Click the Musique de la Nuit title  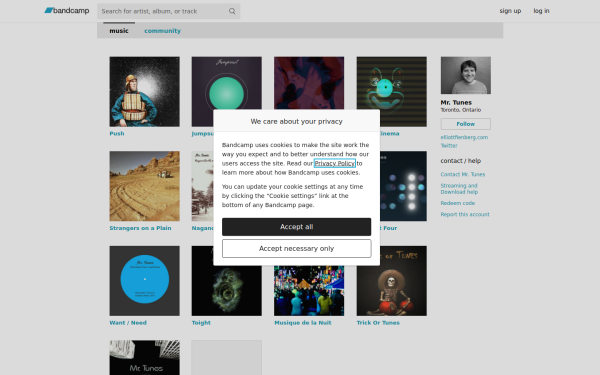[303, 323]
